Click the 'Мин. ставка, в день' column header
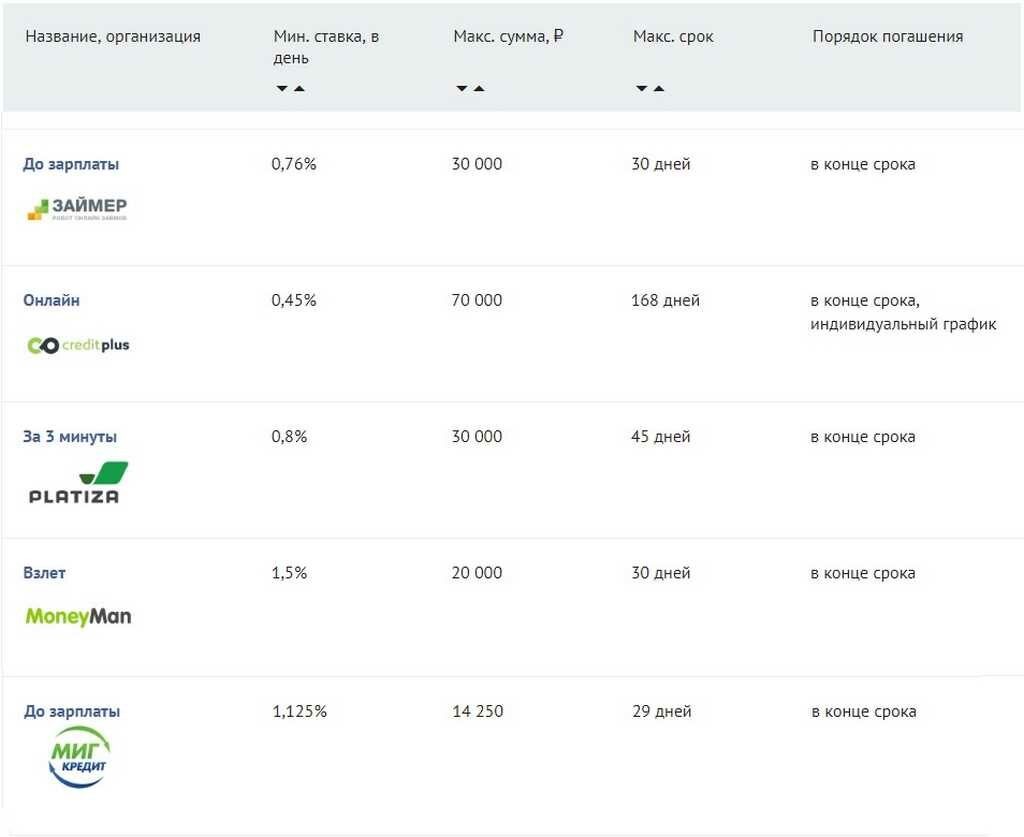Image resolution: width=1024 pixels, height=837 pixels. (x=327, y=47)
